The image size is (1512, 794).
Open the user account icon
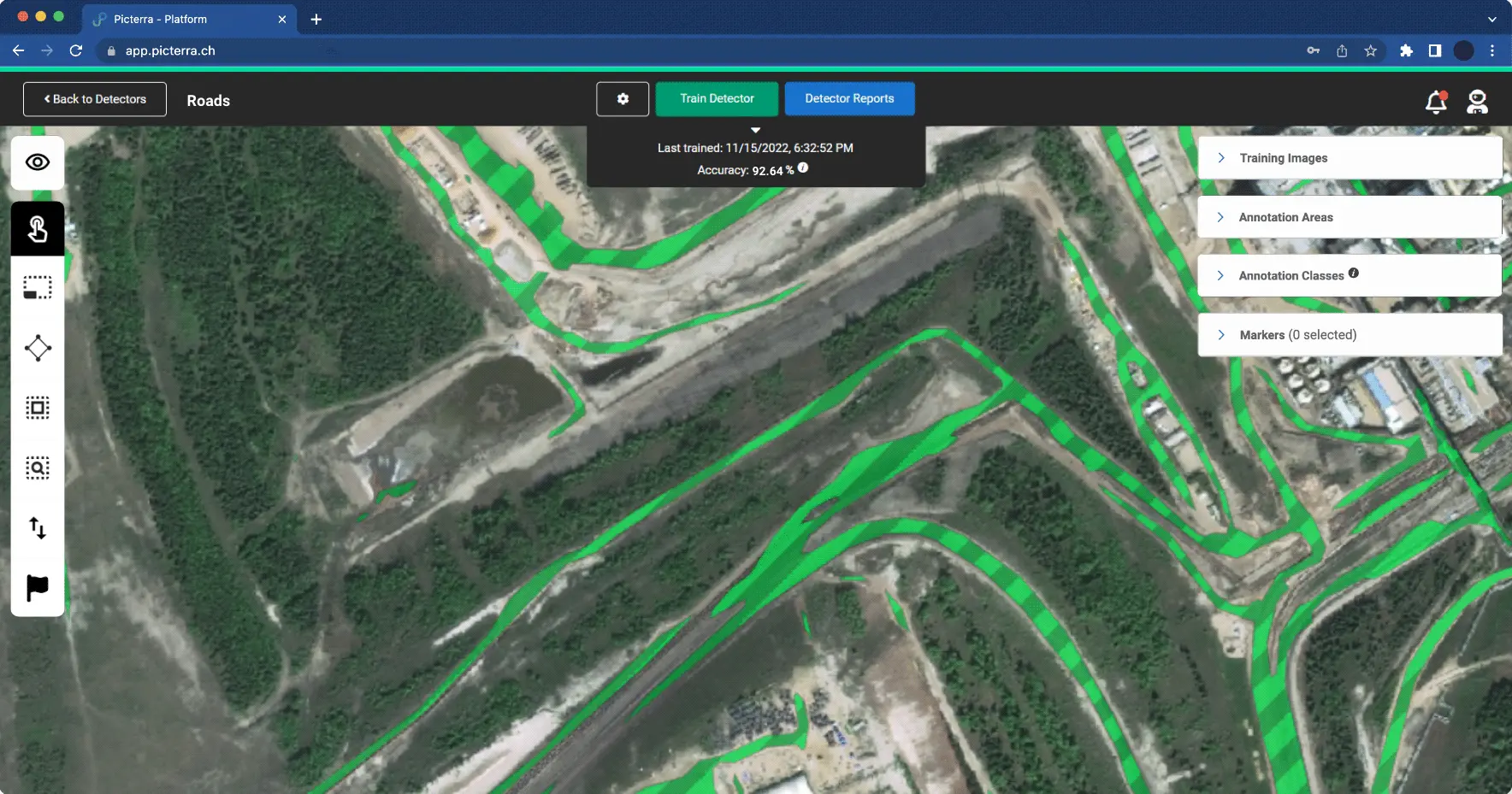1477,102
